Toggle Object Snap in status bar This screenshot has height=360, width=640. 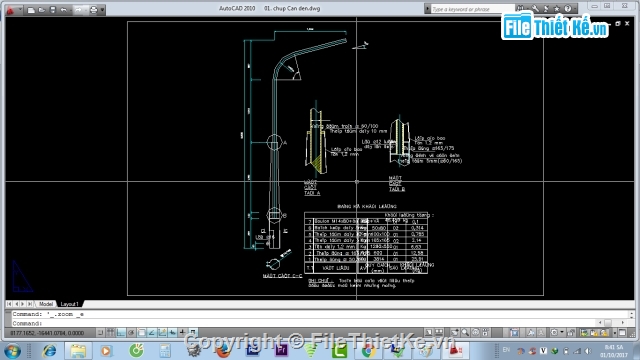point(141,333)
